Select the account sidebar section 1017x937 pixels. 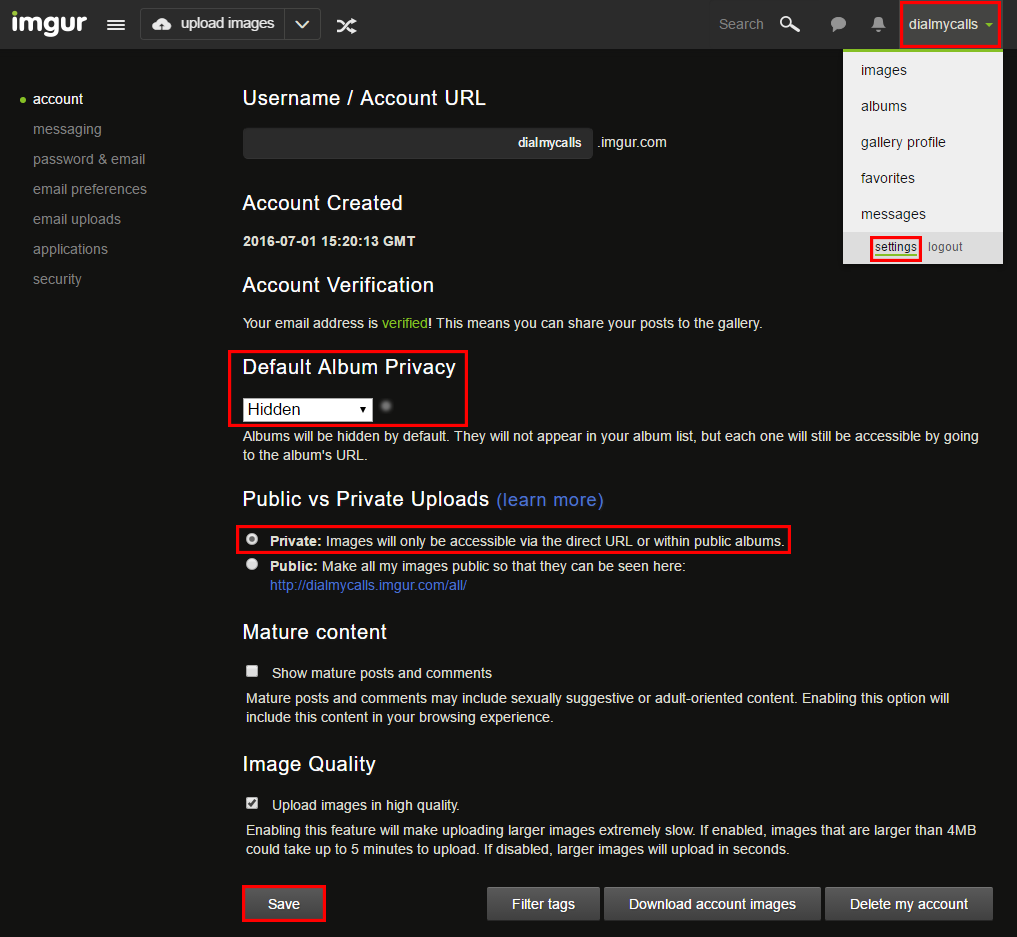point(58,99)
